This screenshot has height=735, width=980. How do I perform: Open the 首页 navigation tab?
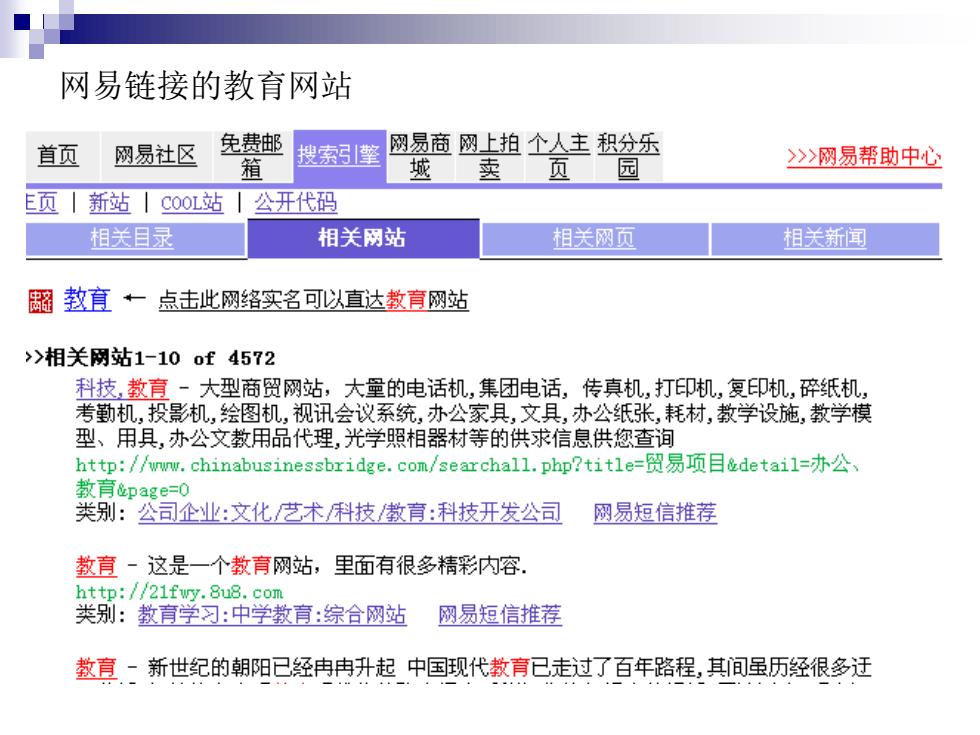click(58, 156)
